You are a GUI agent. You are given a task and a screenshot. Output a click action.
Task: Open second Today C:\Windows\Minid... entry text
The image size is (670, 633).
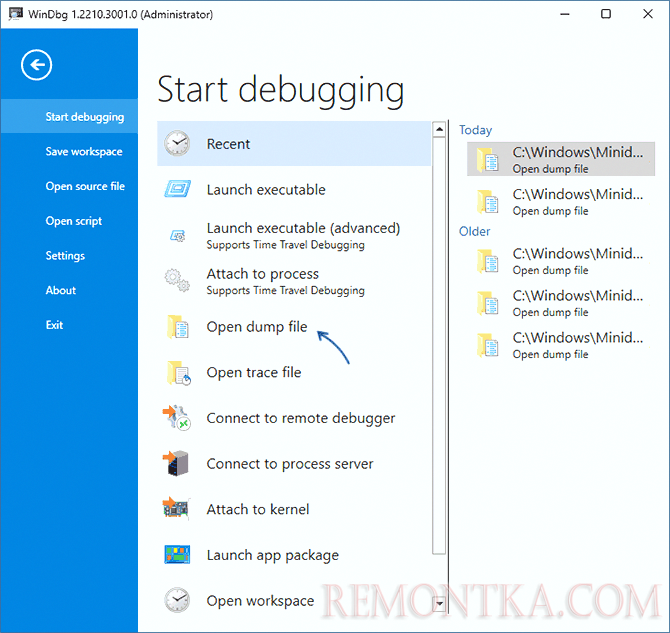[578, 194]
